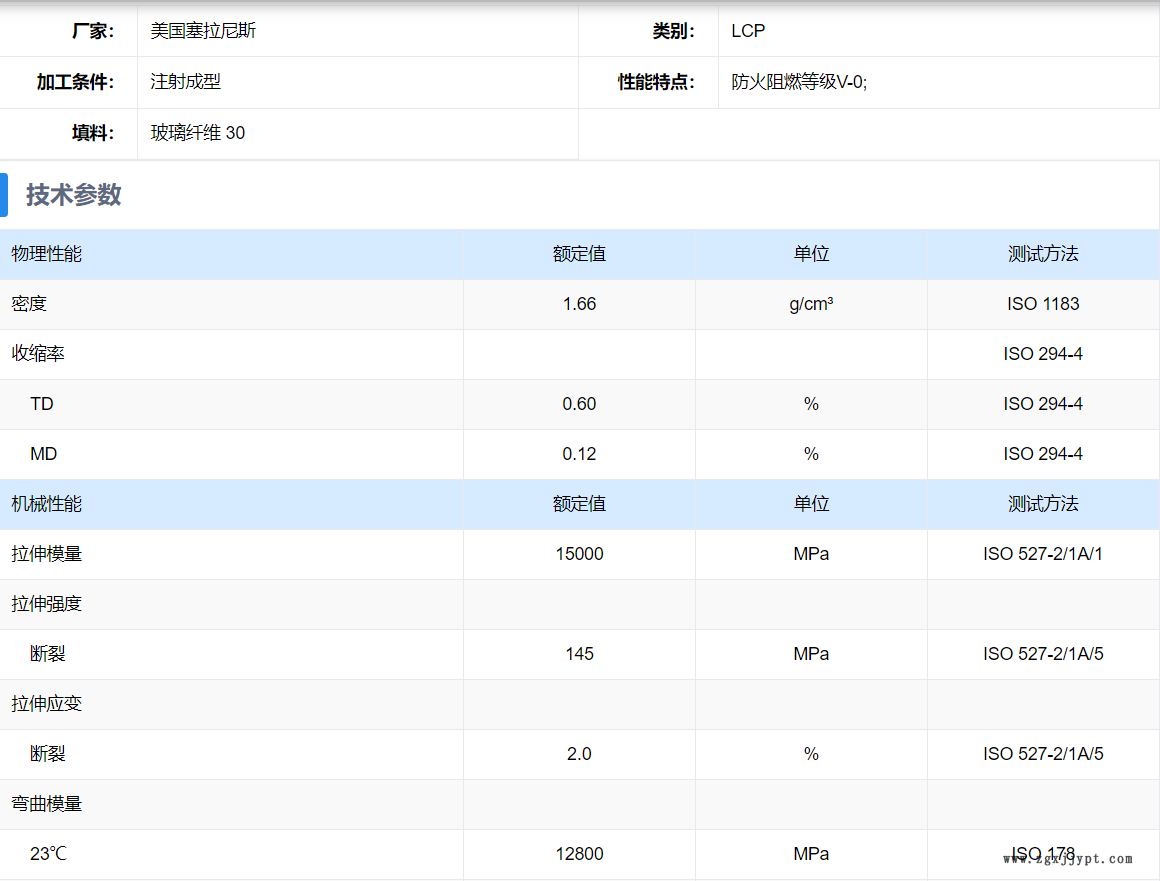This screenshot has width=1160, height=881.
Task: Select the filler value 玻璃纤维 30
Action: 198,133
